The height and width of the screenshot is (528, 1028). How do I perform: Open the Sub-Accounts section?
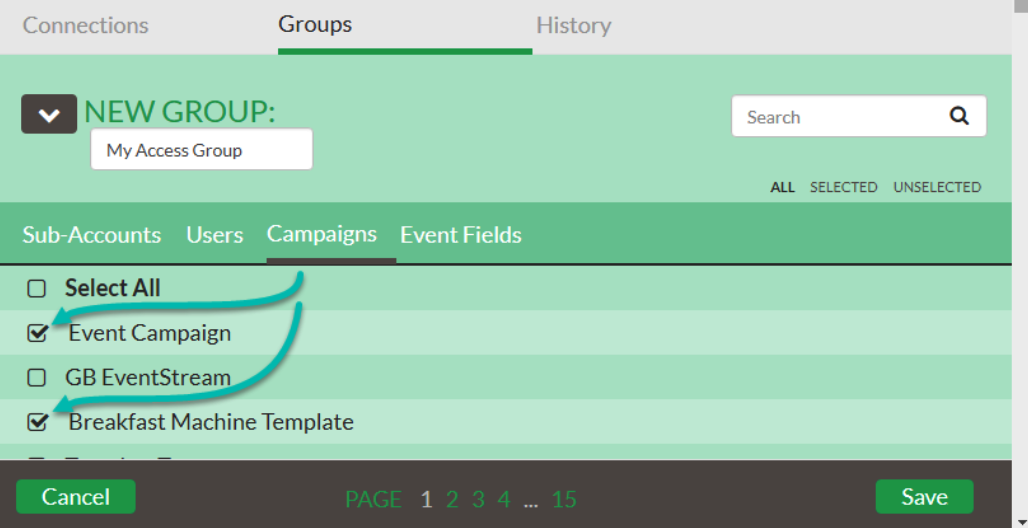pyautogui.click(x=92, y=235)
